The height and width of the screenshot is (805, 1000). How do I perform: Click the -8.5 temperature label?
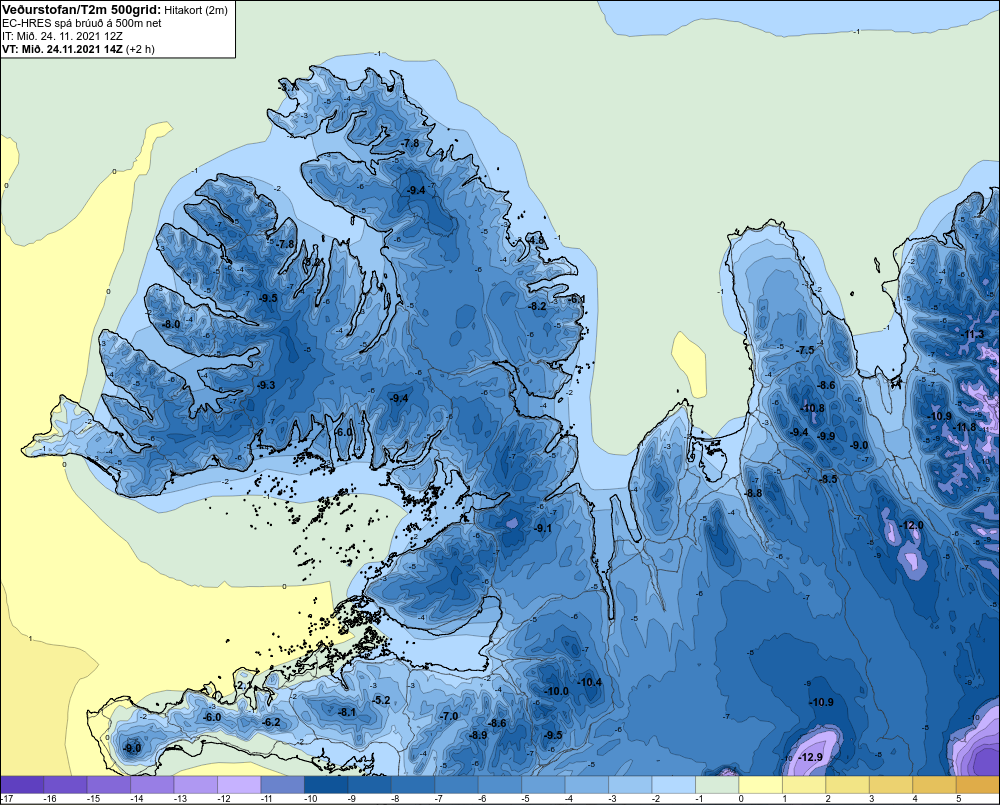pyautogui.click(x=828, y=478)
